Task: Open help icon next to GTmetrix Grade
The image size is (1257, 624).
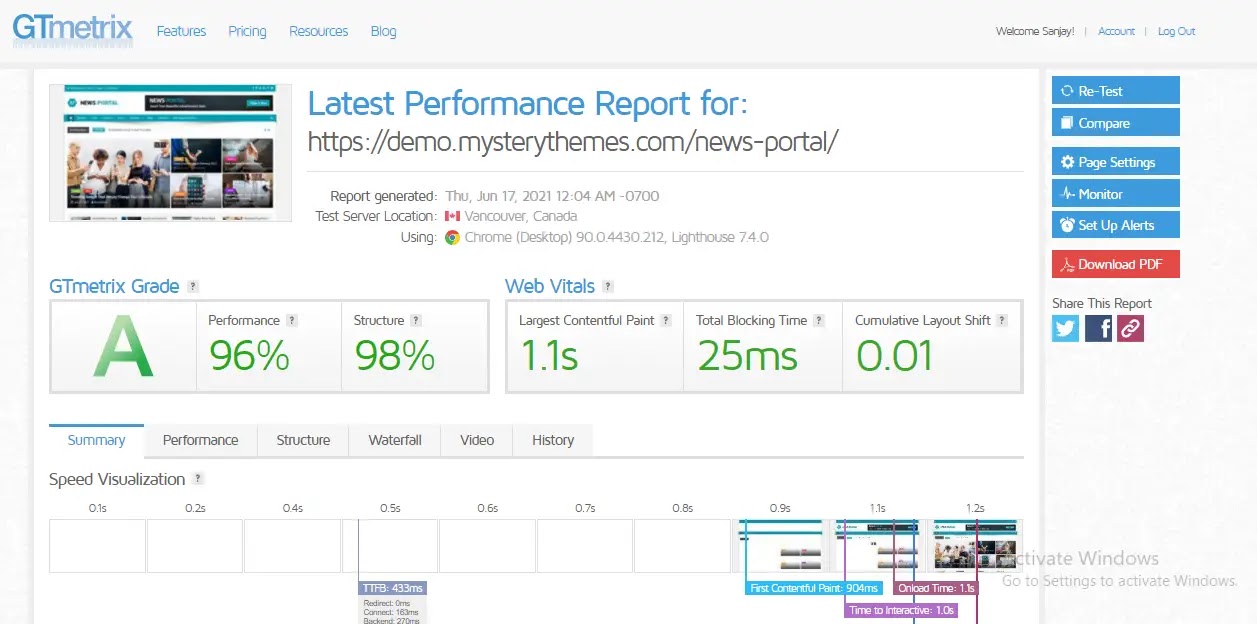Action: (x=193, y=287)
